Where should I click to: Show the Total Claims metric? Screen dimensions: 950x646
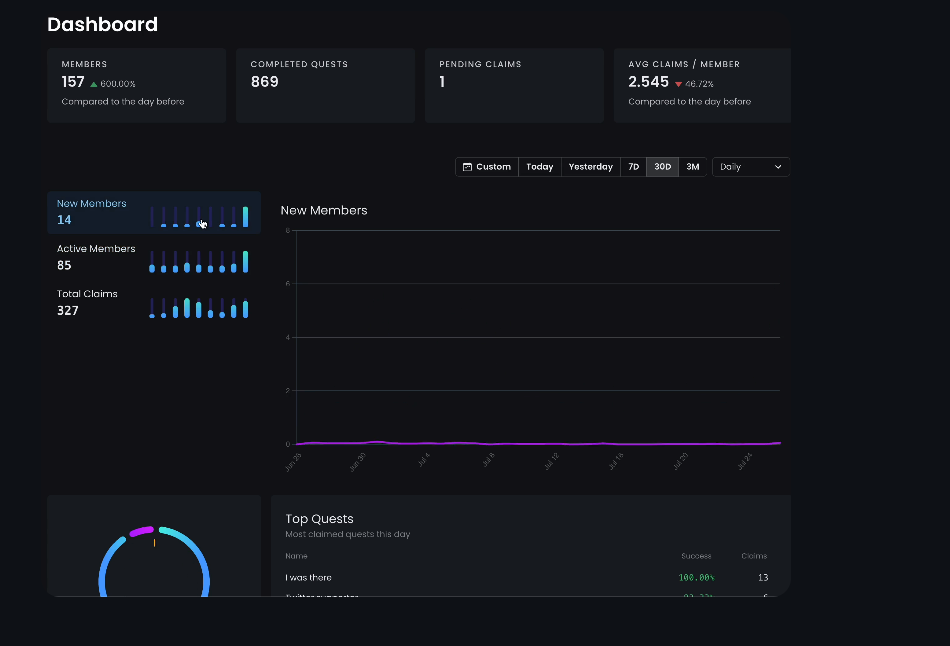87,302
